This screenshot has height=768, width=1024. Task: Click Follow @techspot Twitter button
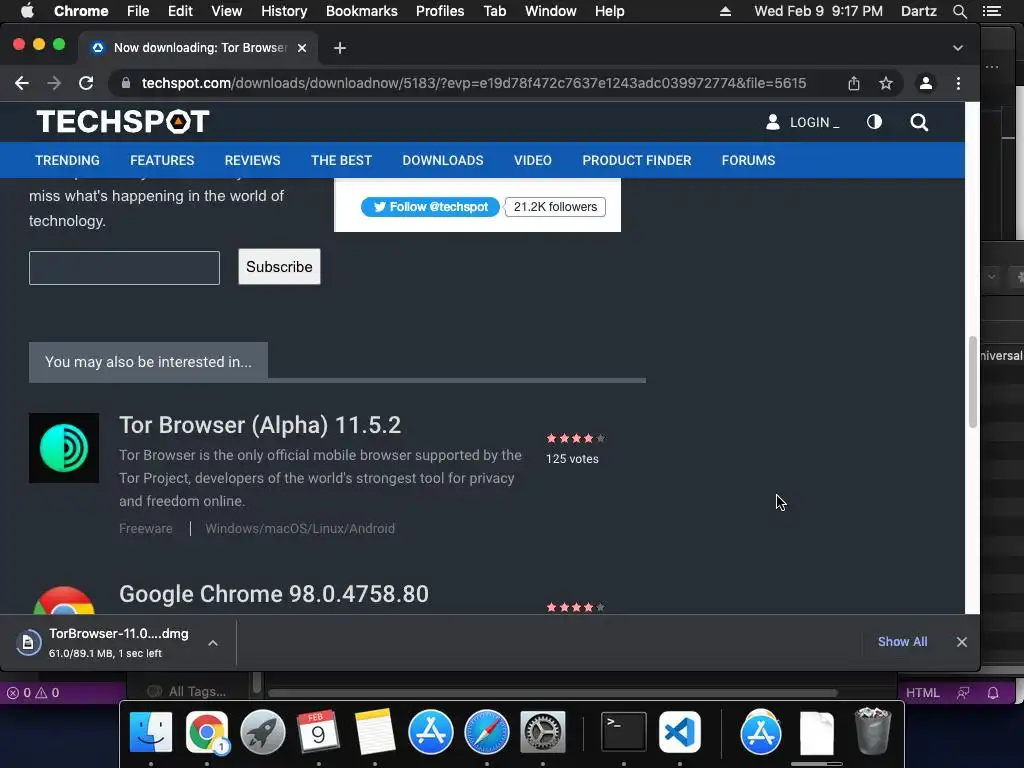[430, 207]
